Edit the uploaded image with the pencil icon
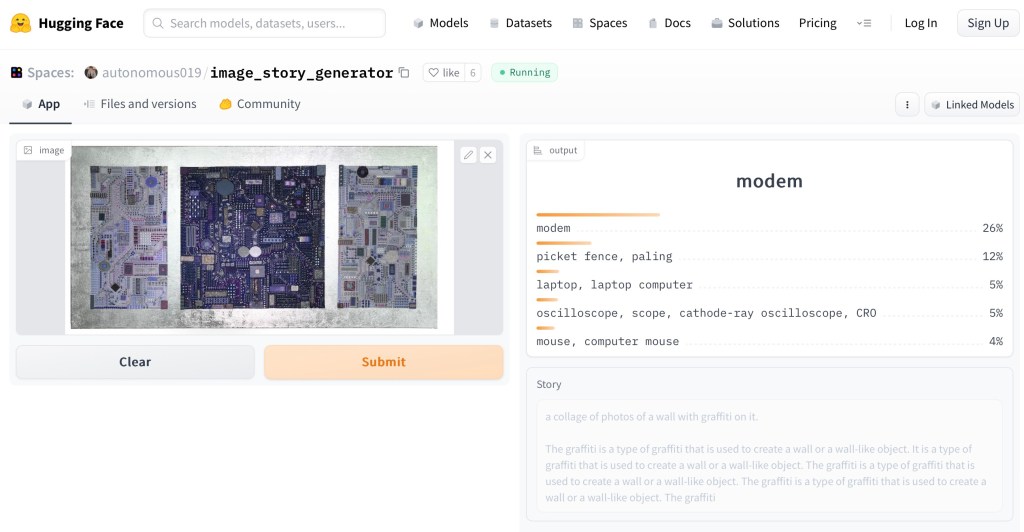Image resolution: width=1024 pixels, height=532 pixels. (x=468, y=155)
